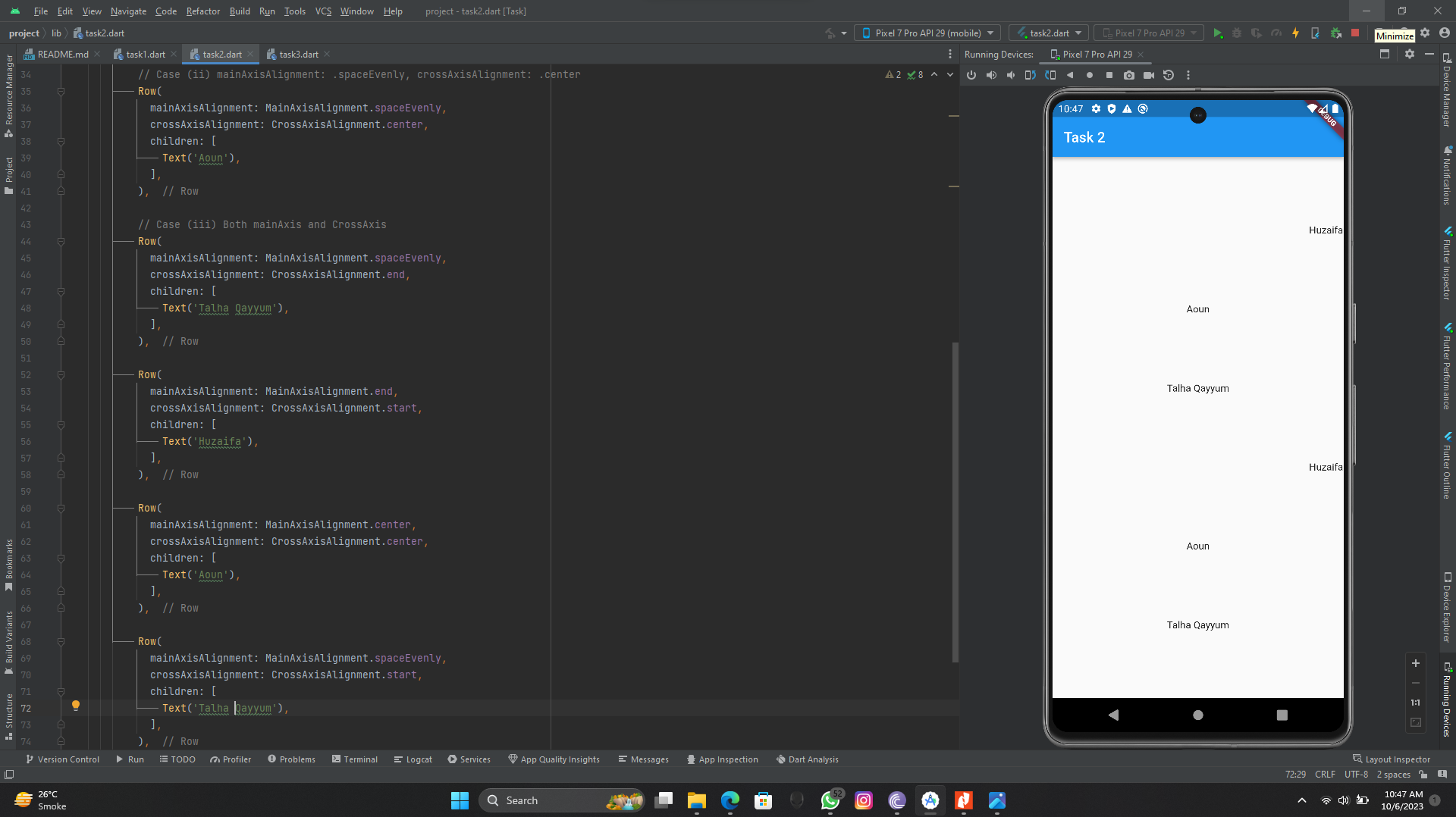Start screen recording with video camera icon
The width and height of the screenshot is (1456, 817).
[x=1149, y=75]
